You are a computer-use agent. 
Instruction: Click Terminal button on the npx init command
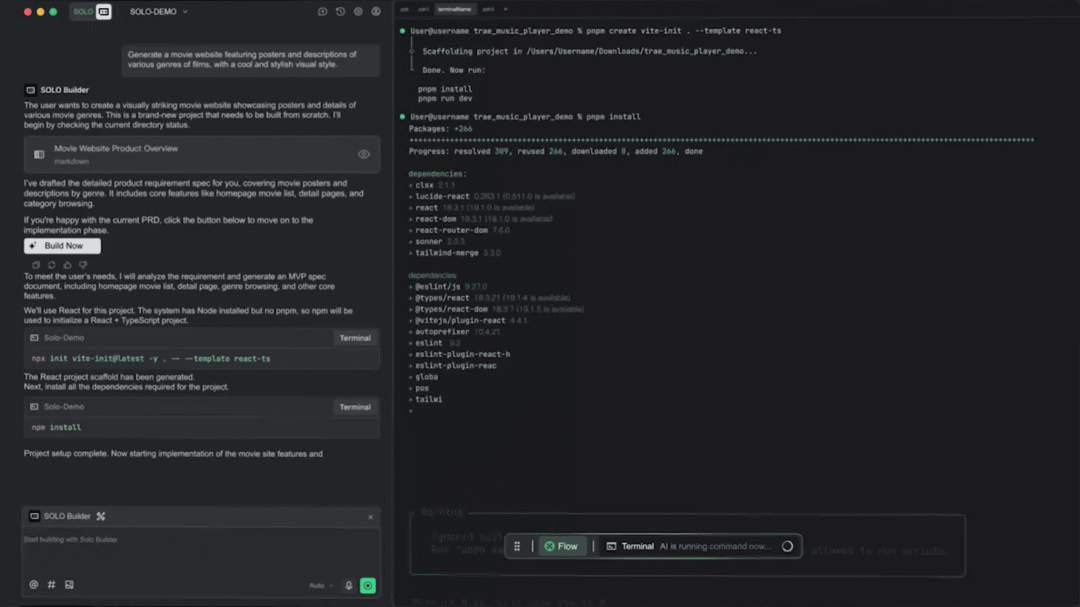(x=355, y=338)
